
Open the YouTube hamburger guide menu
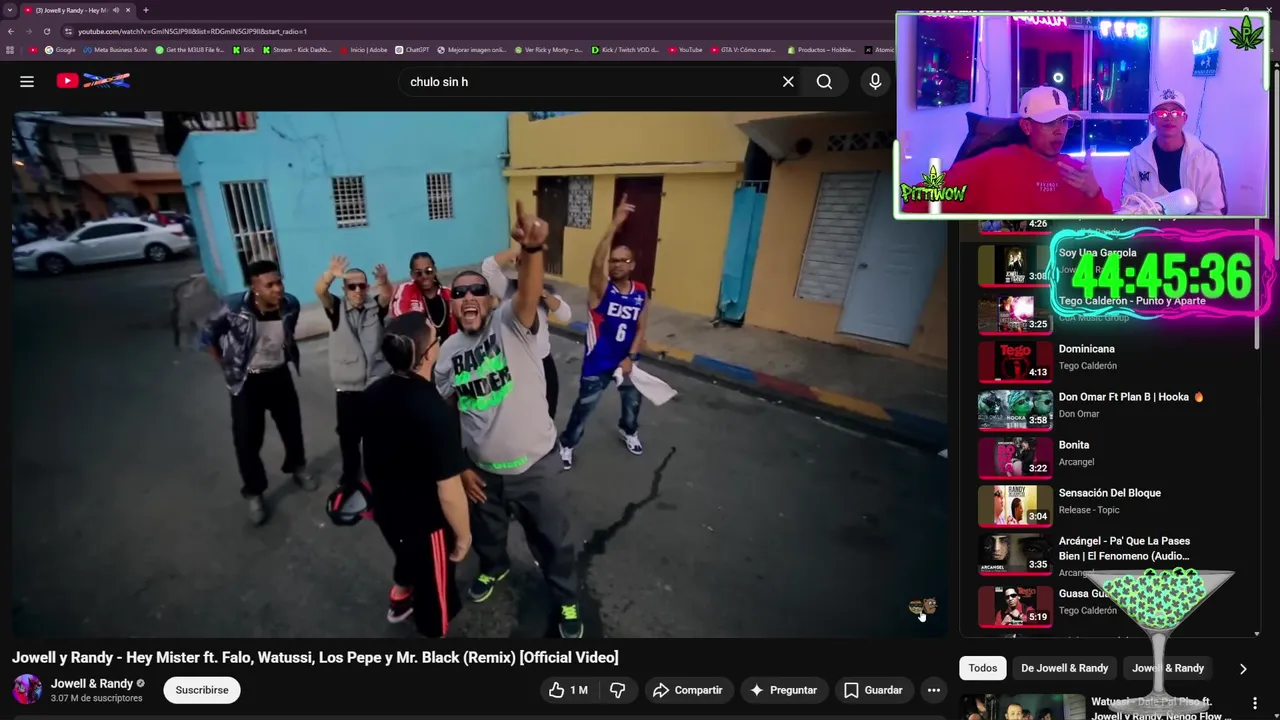tap(27, 82)
